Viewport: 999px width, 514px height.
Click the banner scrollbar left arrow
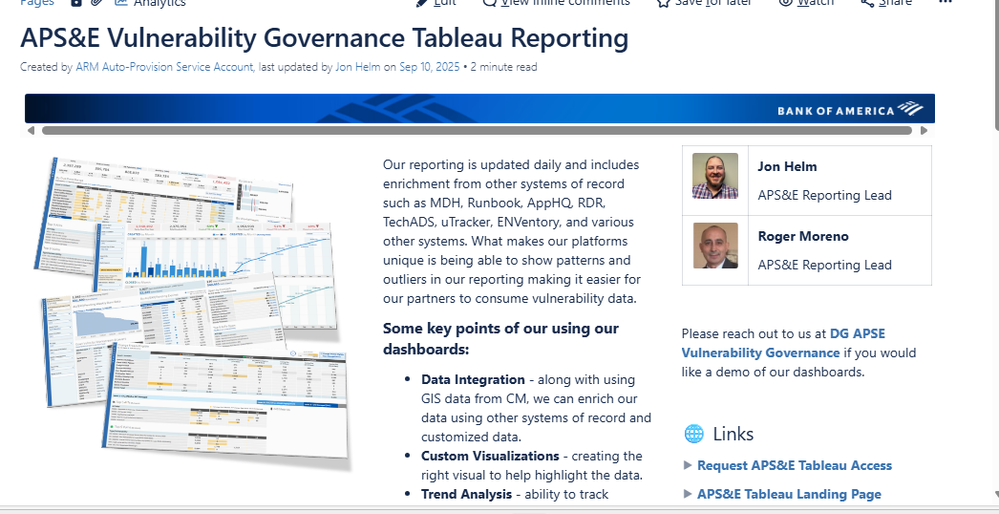coord(31,130)
